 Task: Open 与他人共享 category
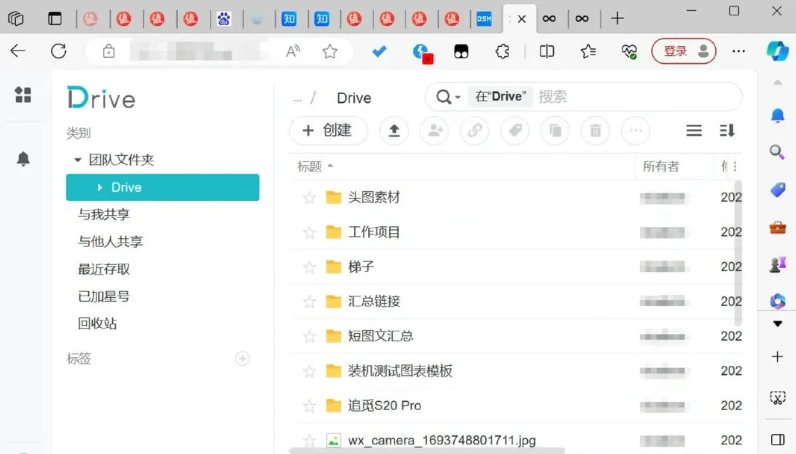tap(110, 241)
